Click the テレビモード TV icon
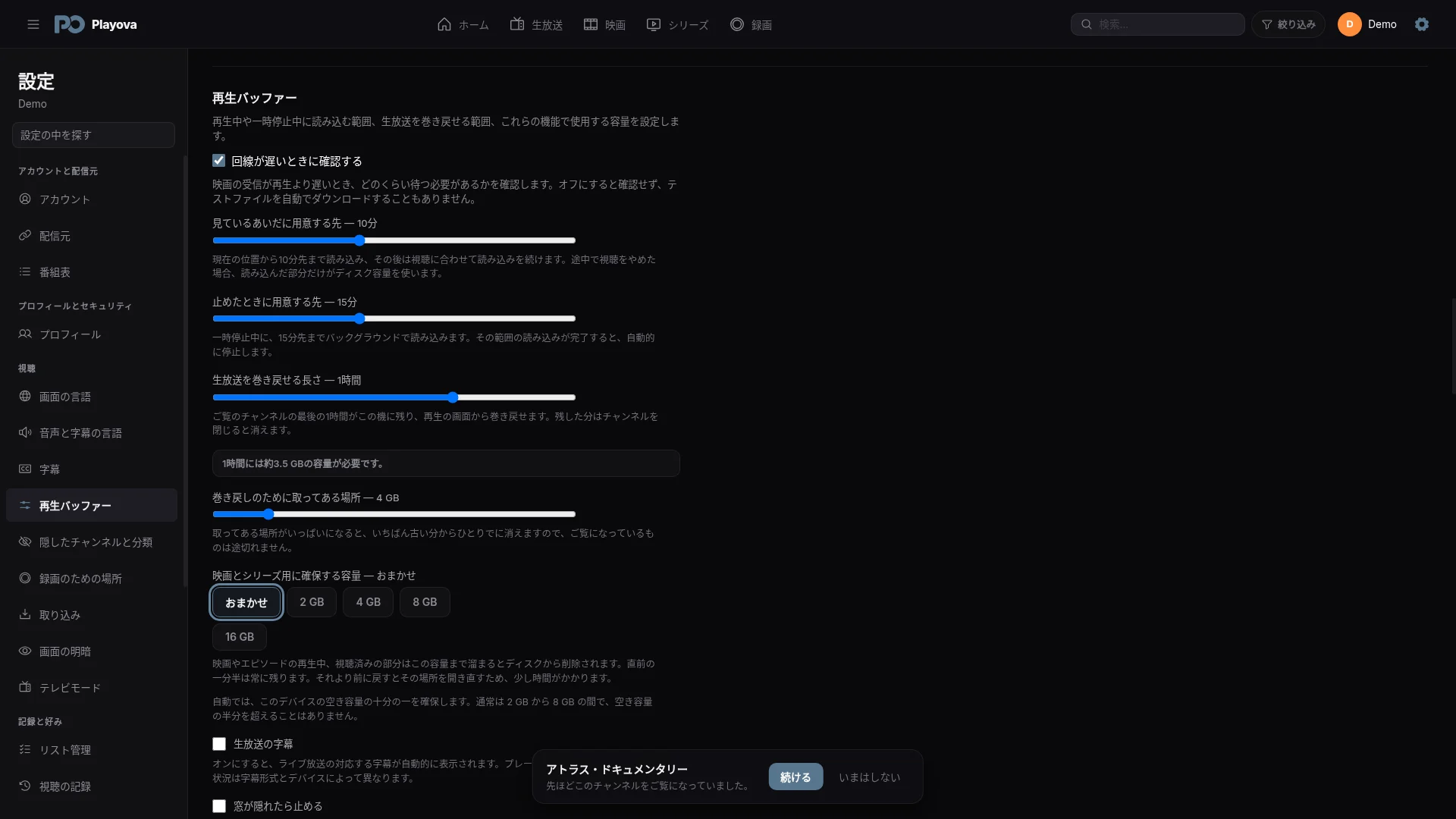This screenshot has width=1456, height=819. [x=25, y=687]
